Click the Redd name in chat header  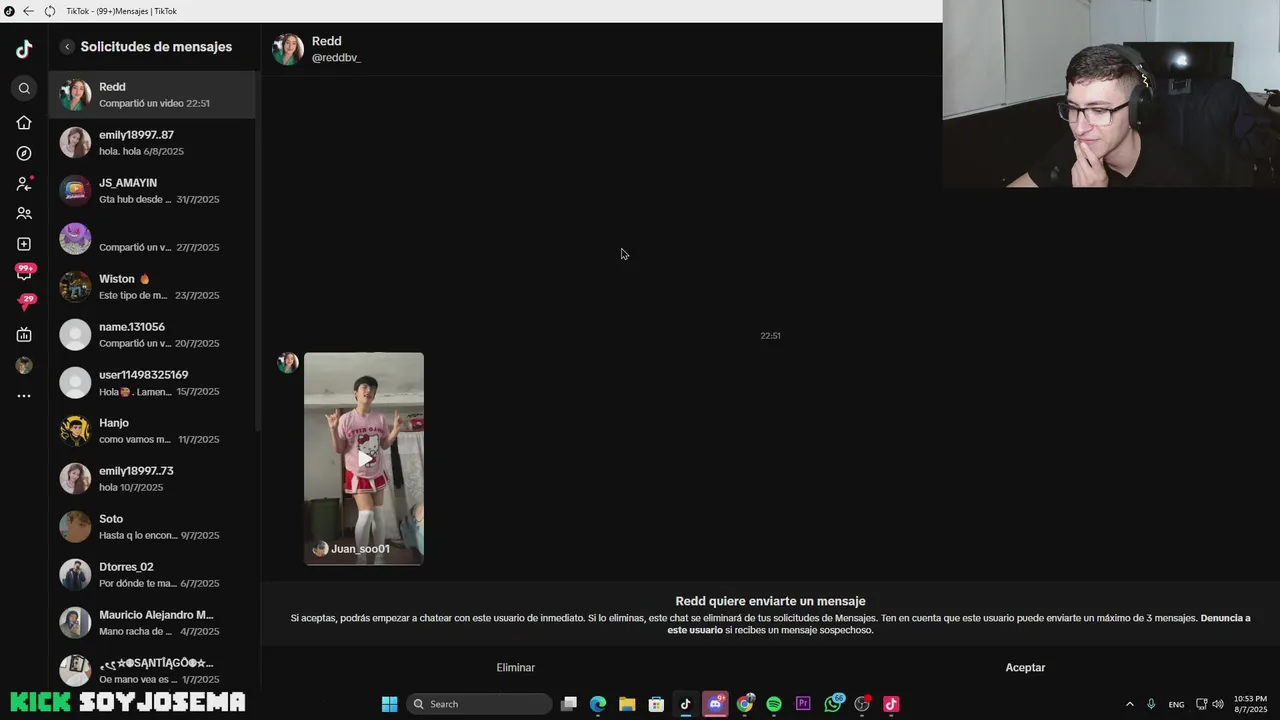click(x=327, y=41)
